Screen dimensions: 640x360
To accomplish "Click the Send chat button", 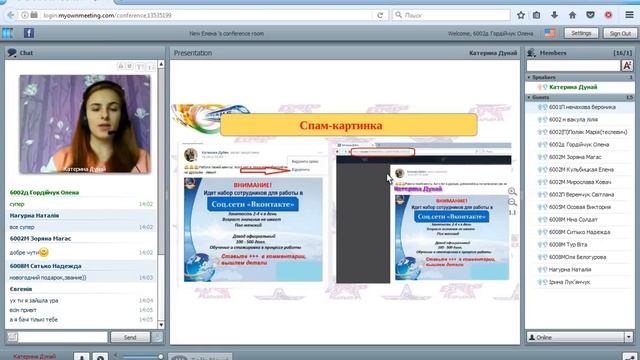I will [x=130, y=337].
